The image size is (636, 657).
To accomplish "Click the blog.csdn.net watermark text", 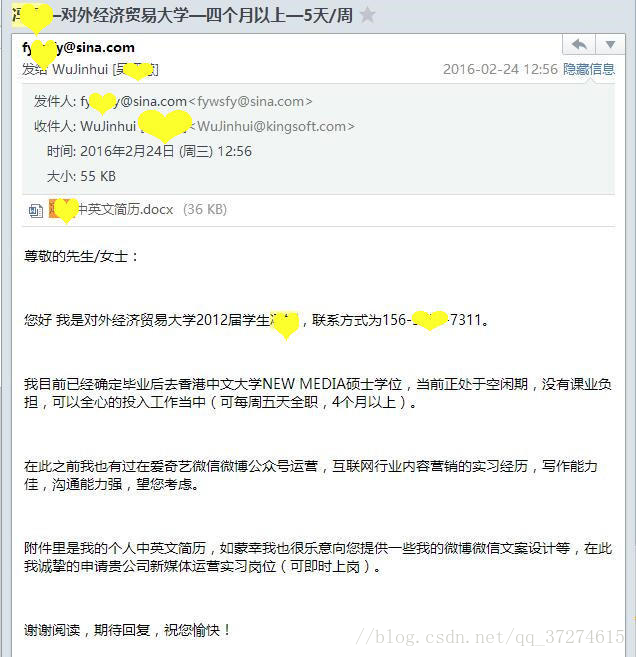I will (x=490, y=638).
